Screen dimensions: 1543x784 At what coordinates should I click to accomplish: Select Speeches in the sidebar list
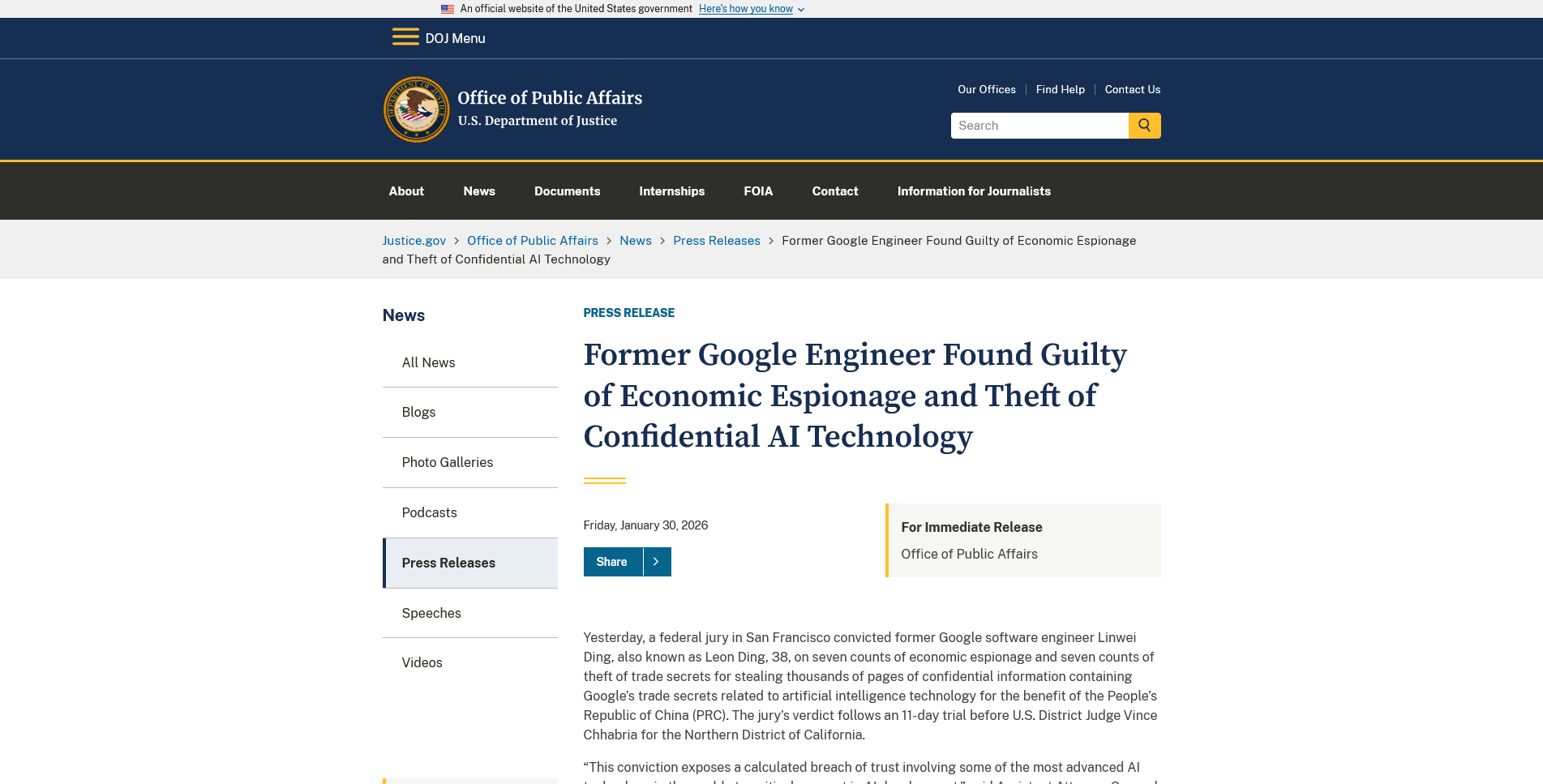(431, 613)
